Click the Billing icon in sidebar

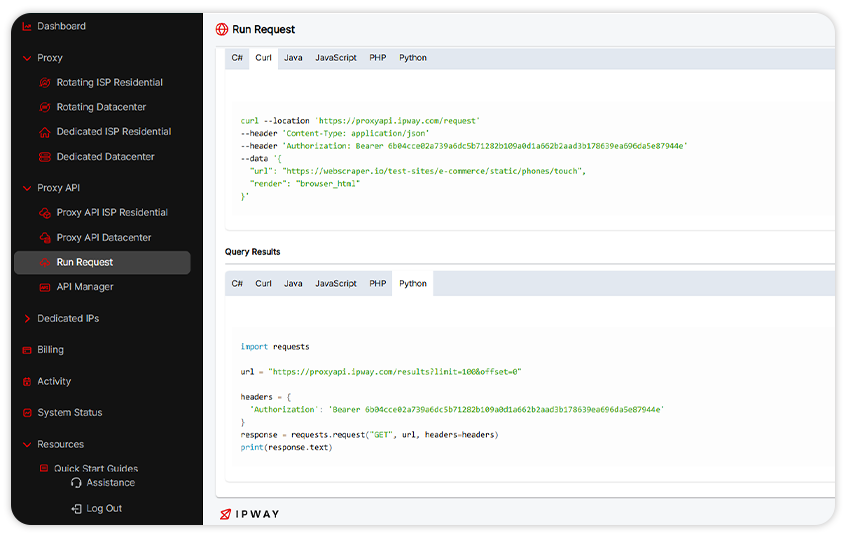pos(27,350)
